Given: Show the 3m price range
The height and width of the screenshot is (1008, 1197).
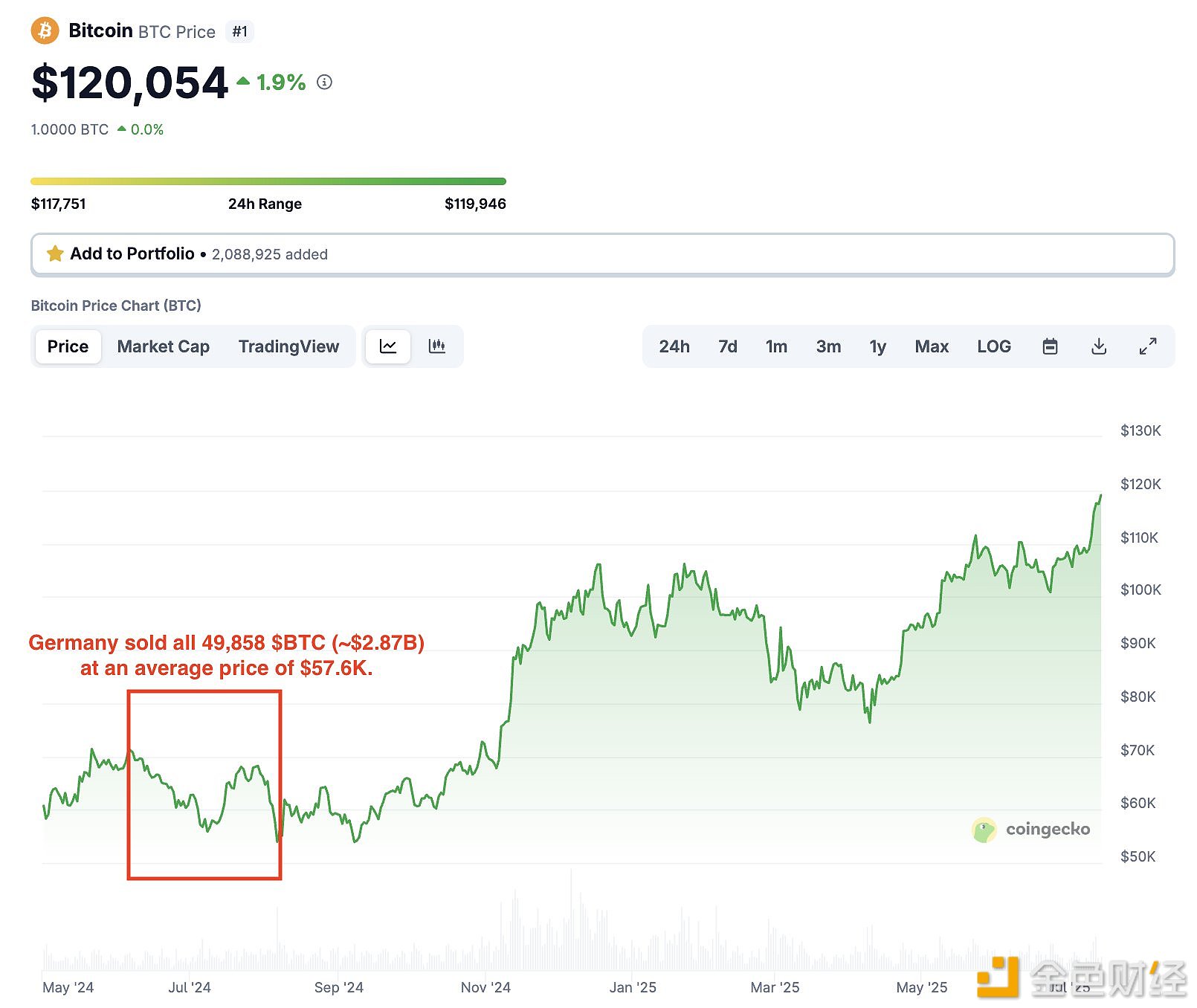Looking at the screenshot, I should [828, 346].
